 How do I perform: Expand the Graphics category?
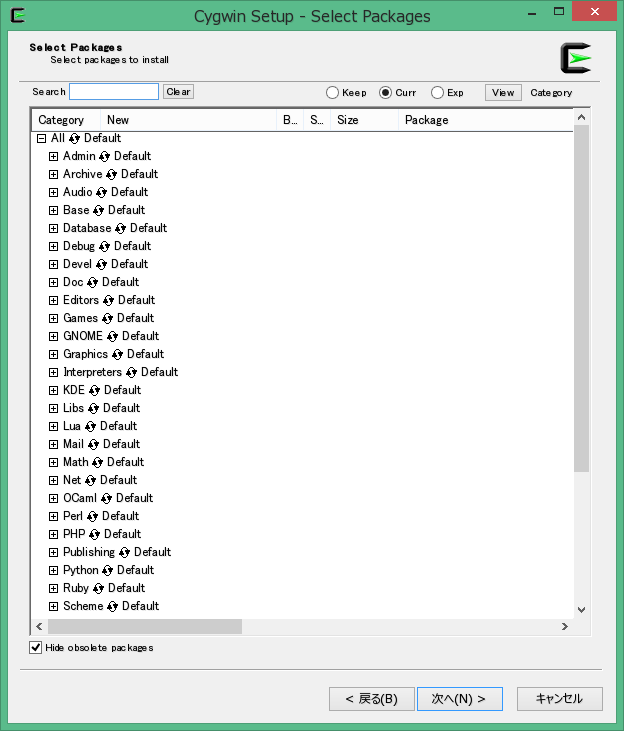(54, 355)
